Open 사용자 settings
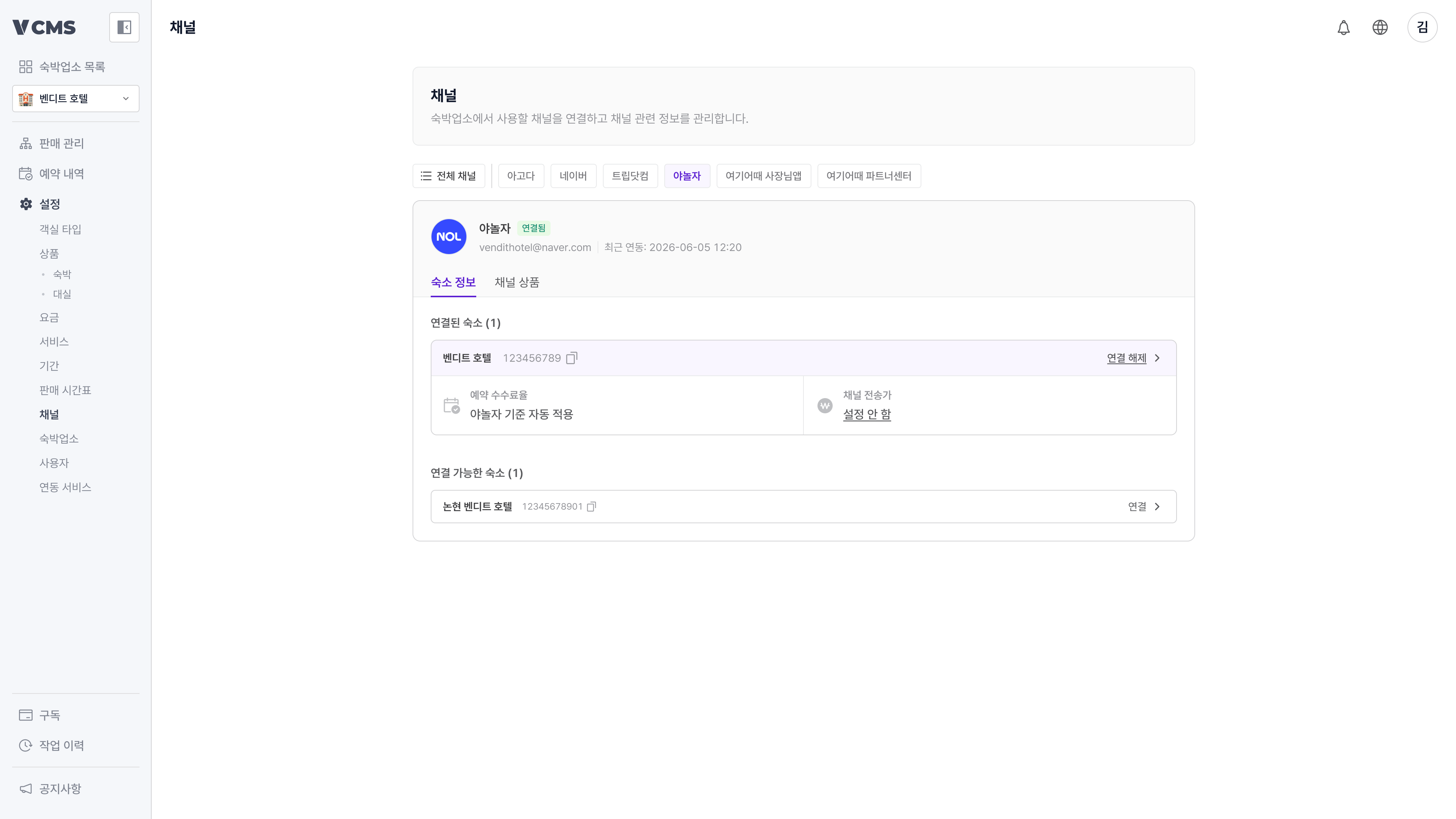Image resolution: width=1456 pixels, height=819 pixels. (x=54, y=463)
